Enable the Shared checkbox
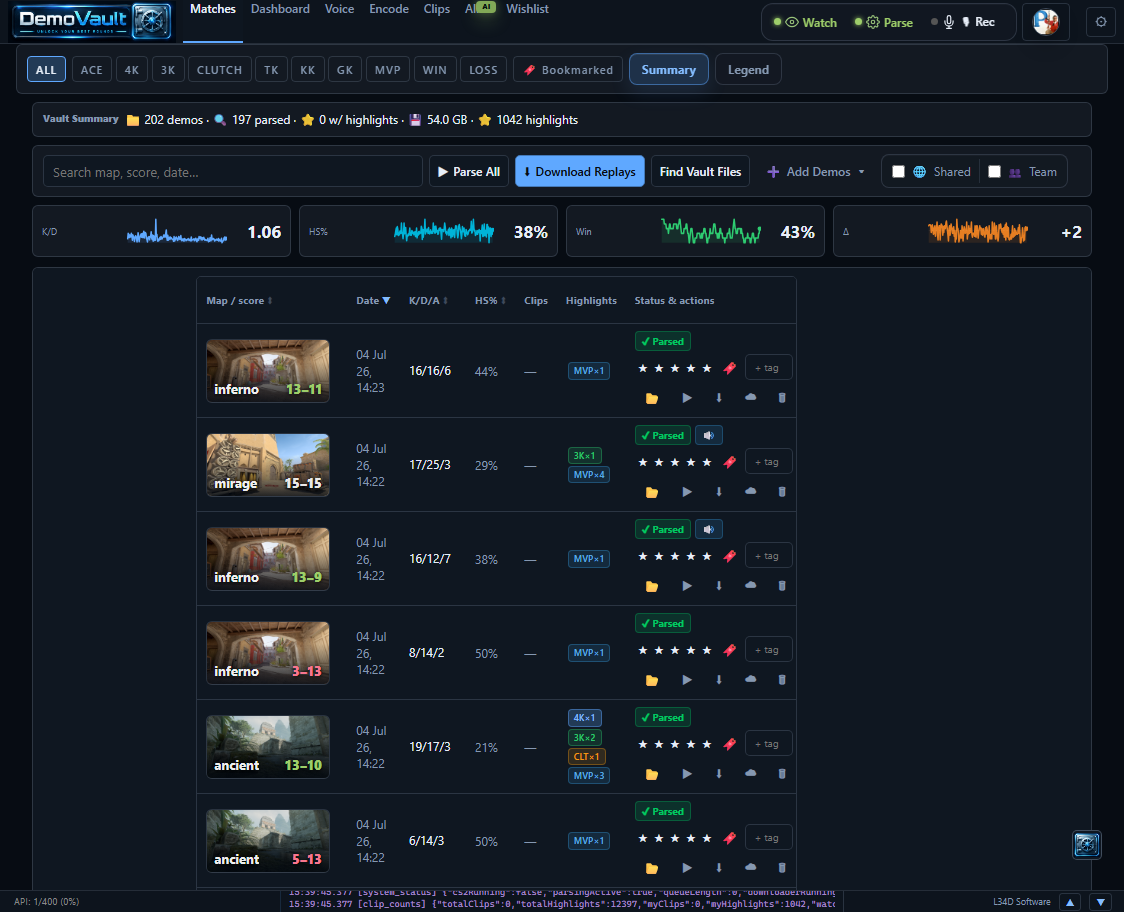1124x912 pixels. coord(898,172)
